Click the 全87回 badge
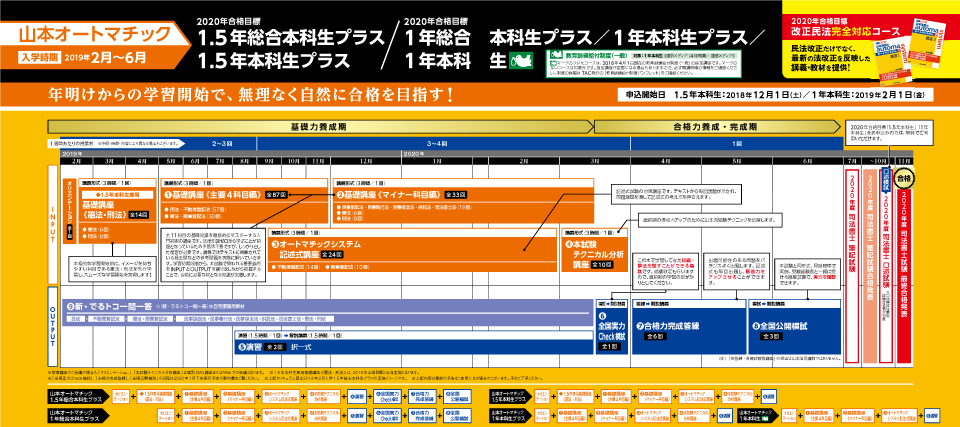Screen dimensions: 960x427 (x=276, y=194)
